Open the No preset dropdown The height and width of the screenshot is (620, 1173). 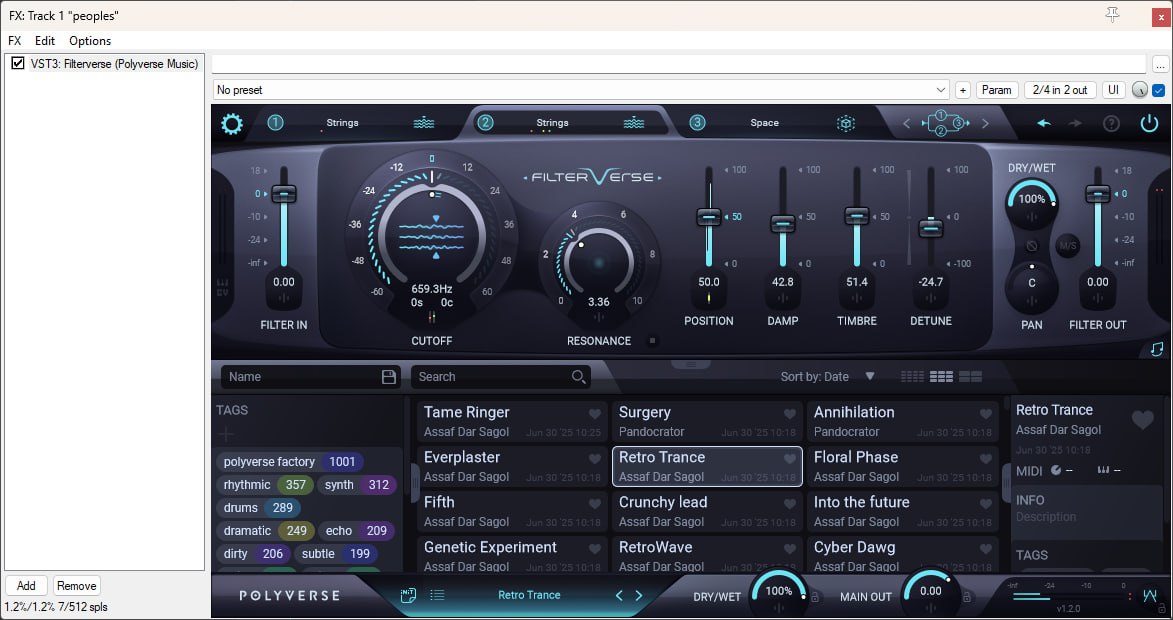tap(581, 90)
